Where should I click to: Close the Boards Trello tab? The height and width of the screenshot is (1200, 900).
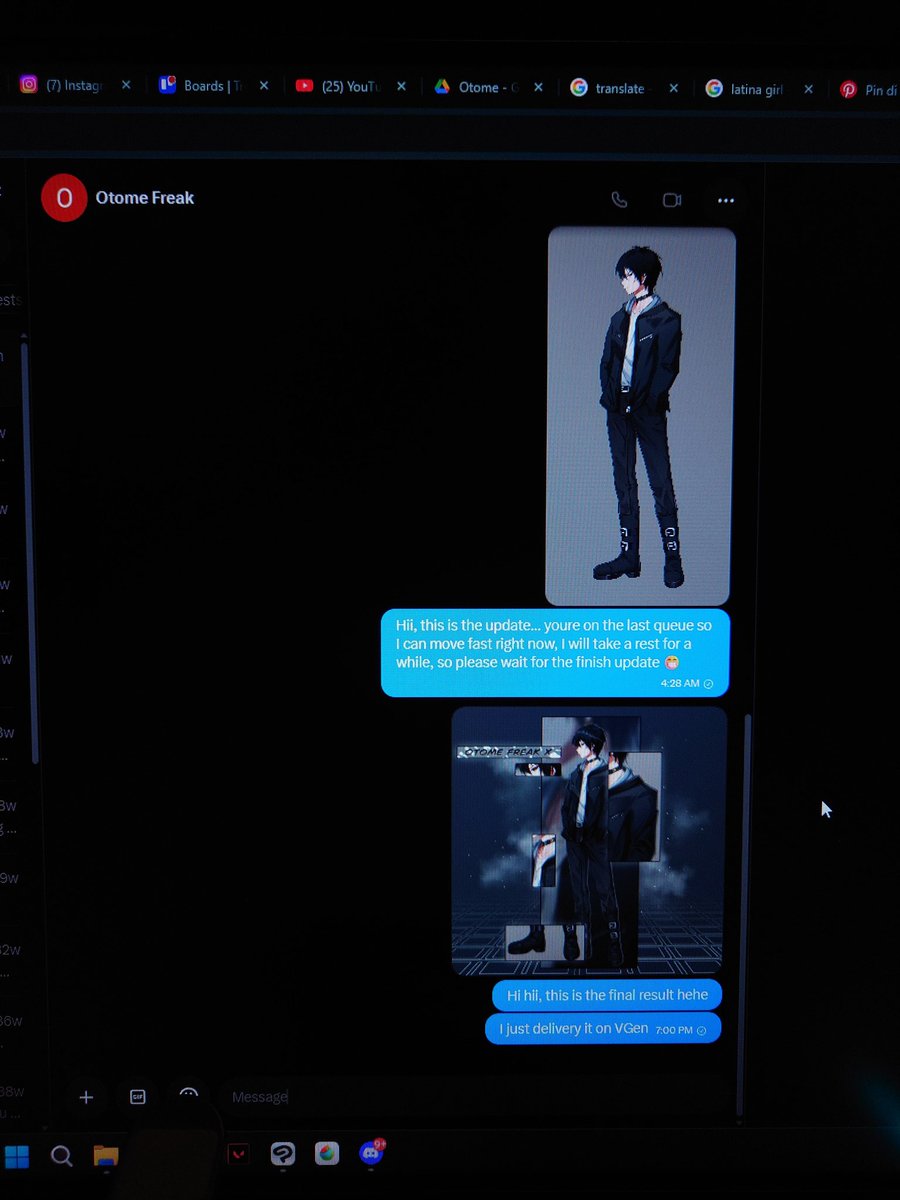pyautogui.click(x=264, y=86)
